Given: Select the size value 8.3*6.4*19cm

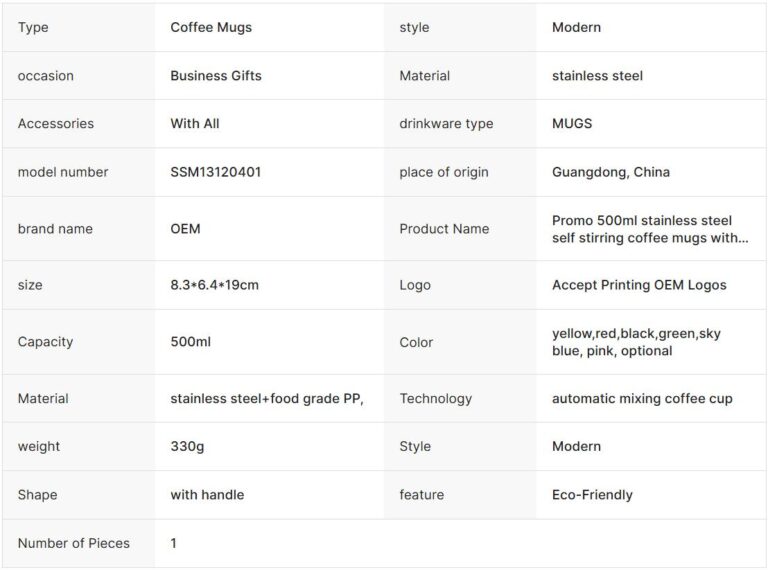Looking at the screenshot, I should pyautogui.click(x=214, y=285).
